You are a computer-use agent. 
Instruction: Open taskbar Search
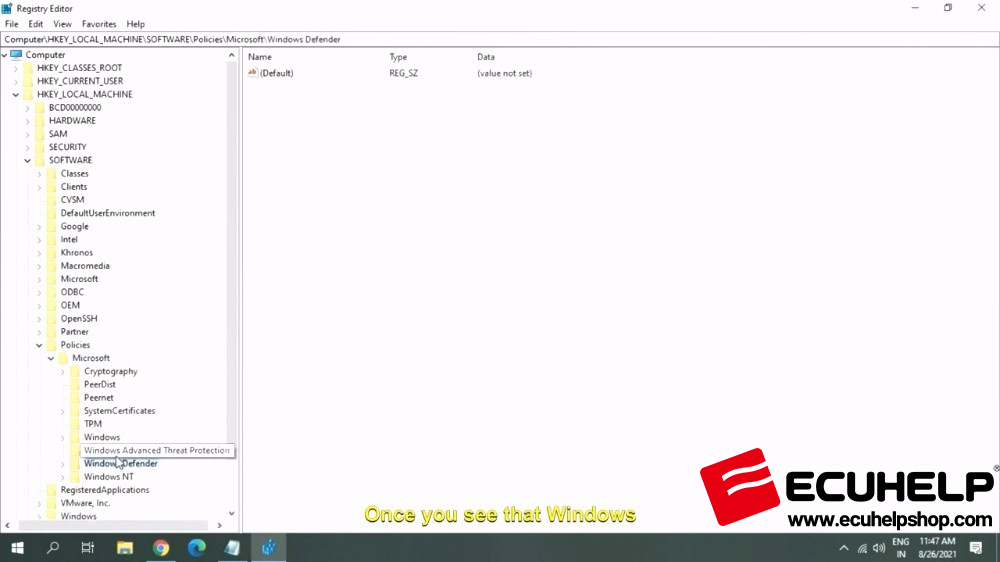53,548
